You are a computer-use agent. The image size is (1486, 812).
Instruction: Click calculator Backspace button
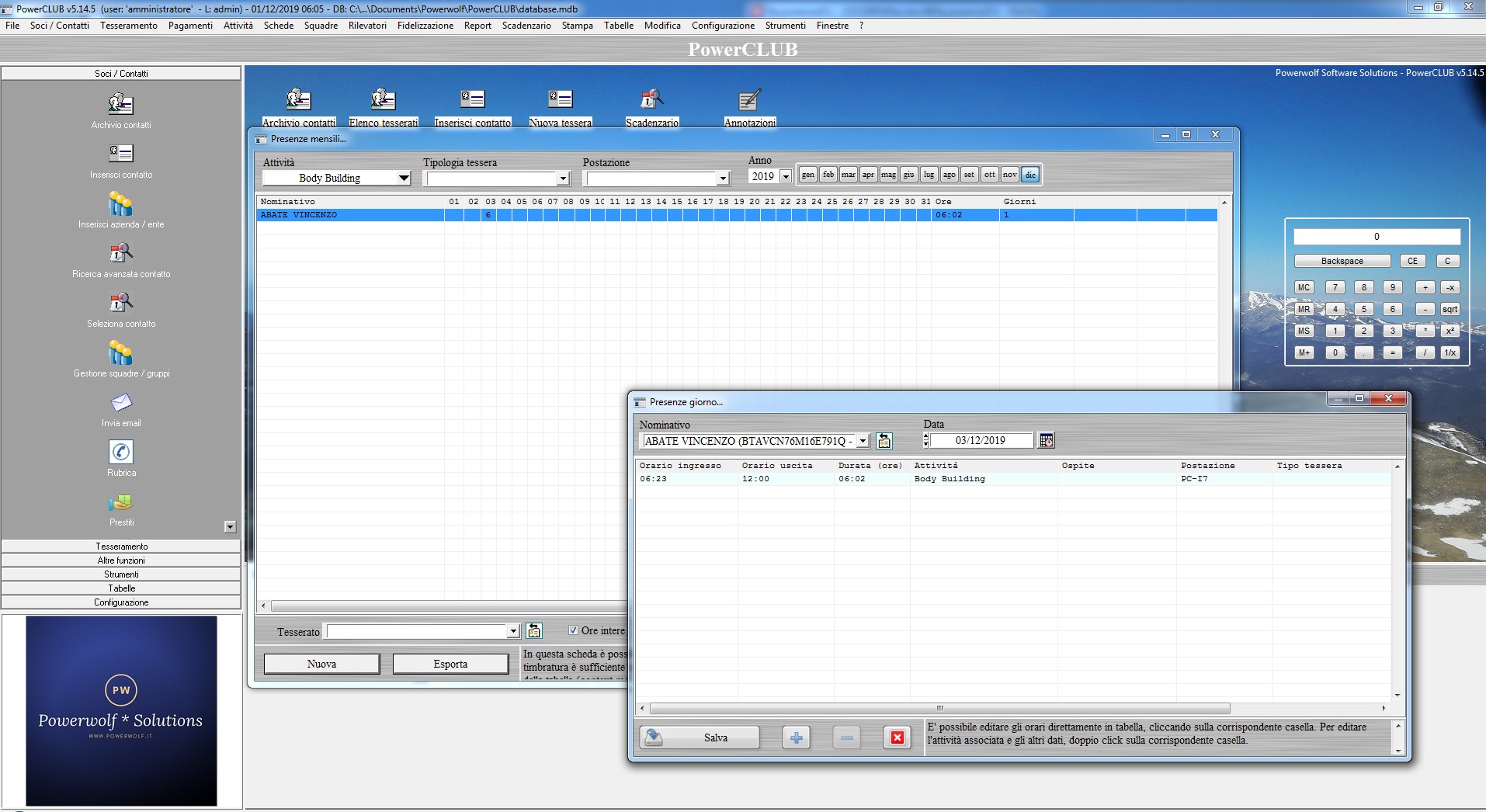[x=1342, y=261]
